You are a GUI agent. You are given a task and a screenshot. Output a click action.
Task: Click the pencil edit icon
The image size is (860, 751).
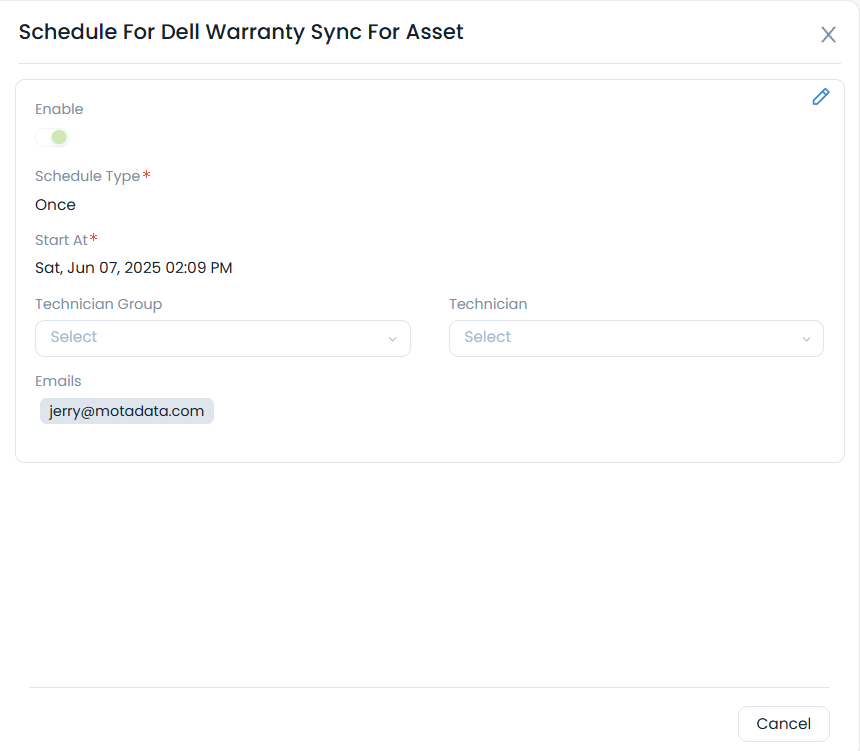821,97
